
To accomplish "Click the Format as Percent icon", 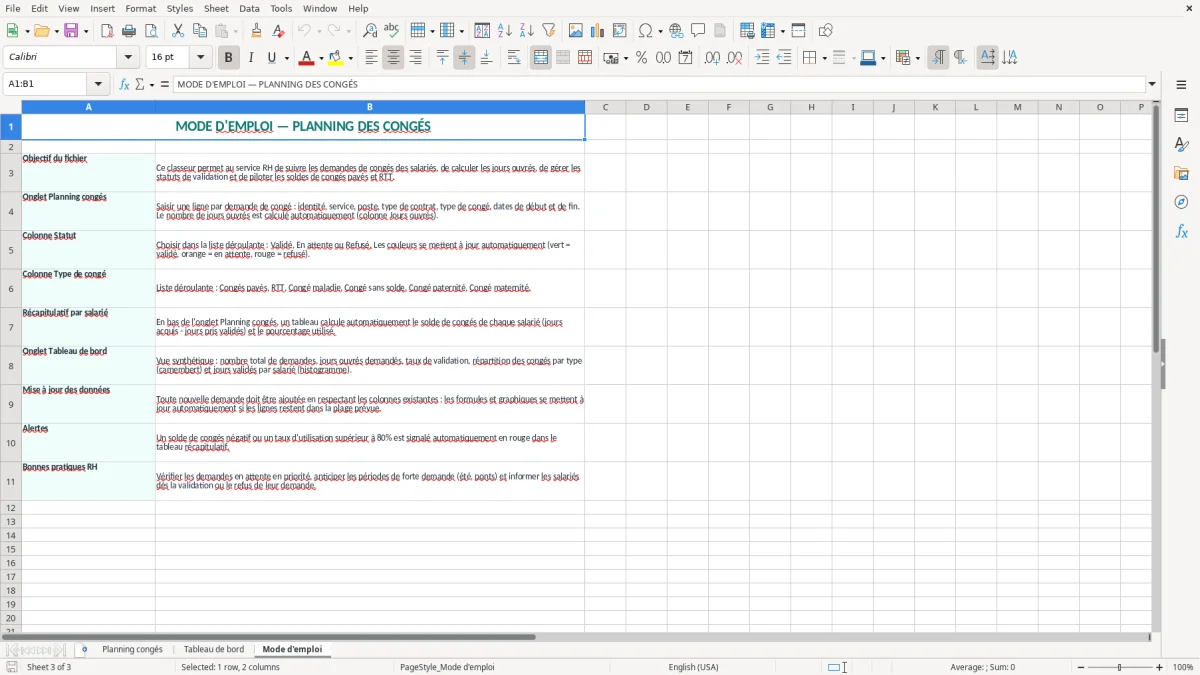I will (642, 58).
